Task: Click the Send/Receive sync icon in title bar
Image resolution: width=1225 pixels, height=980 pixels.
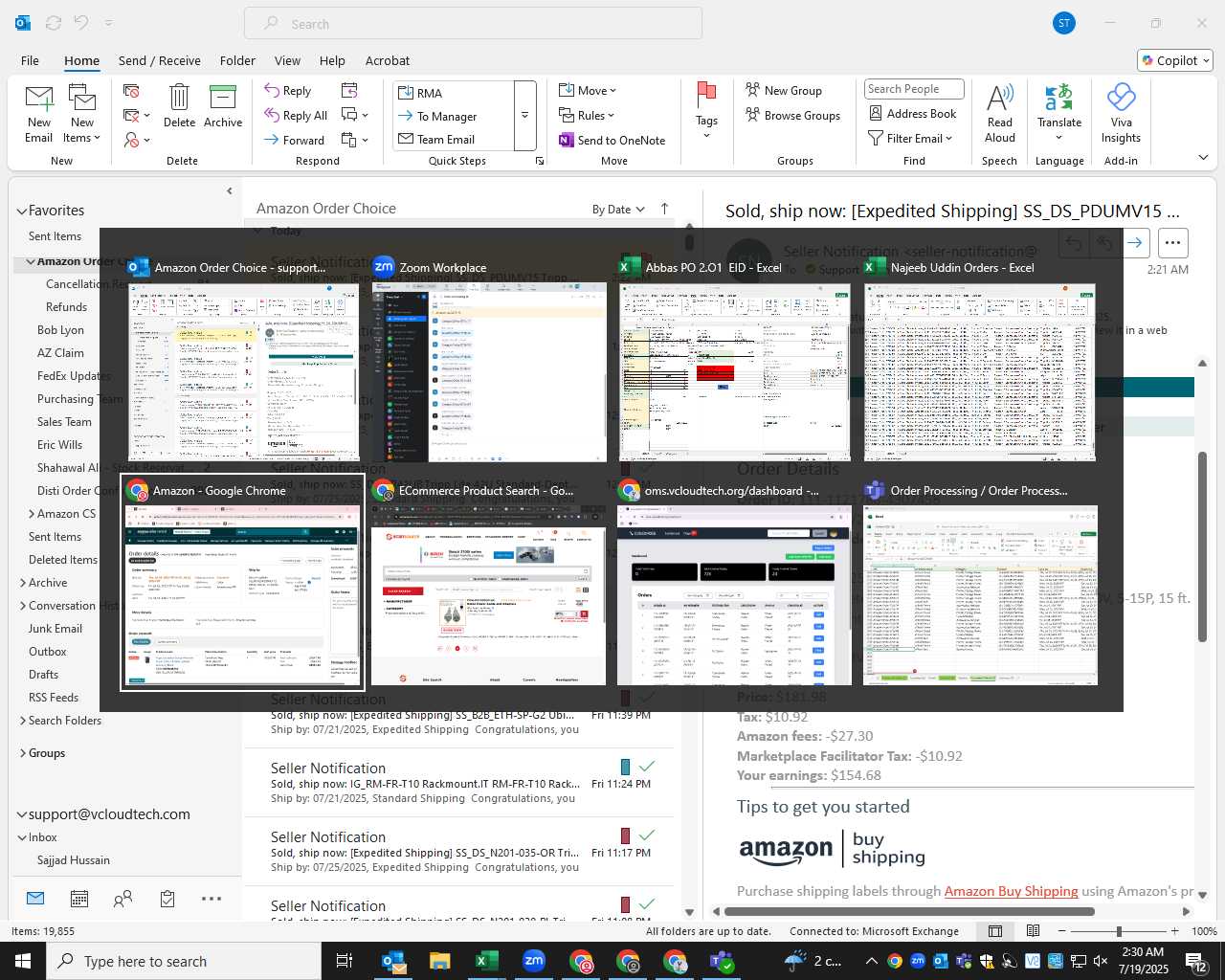Action: coord(54,23)
